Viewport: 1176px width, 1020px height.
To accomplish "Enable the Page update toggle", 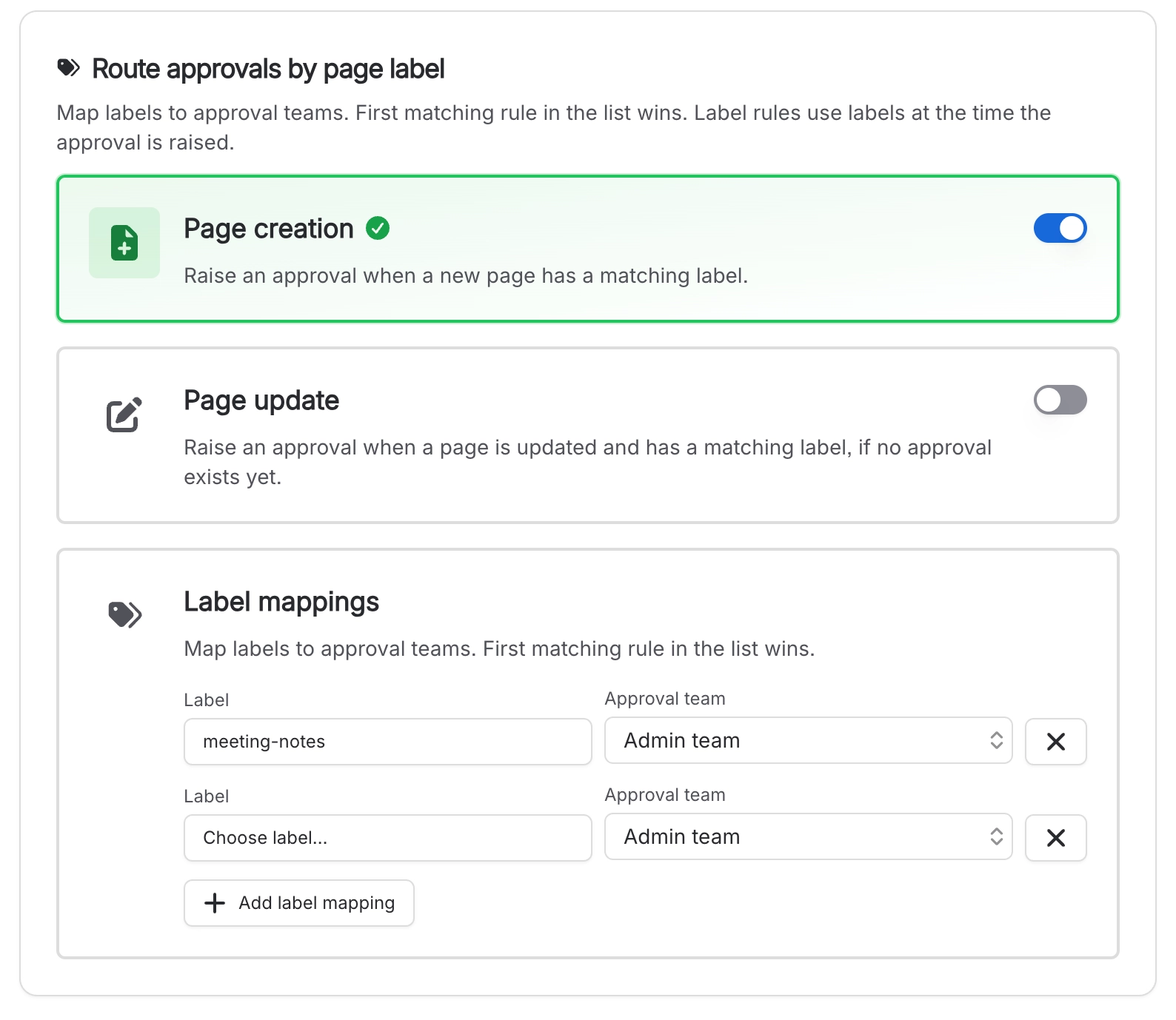I will pos(1060,400).
